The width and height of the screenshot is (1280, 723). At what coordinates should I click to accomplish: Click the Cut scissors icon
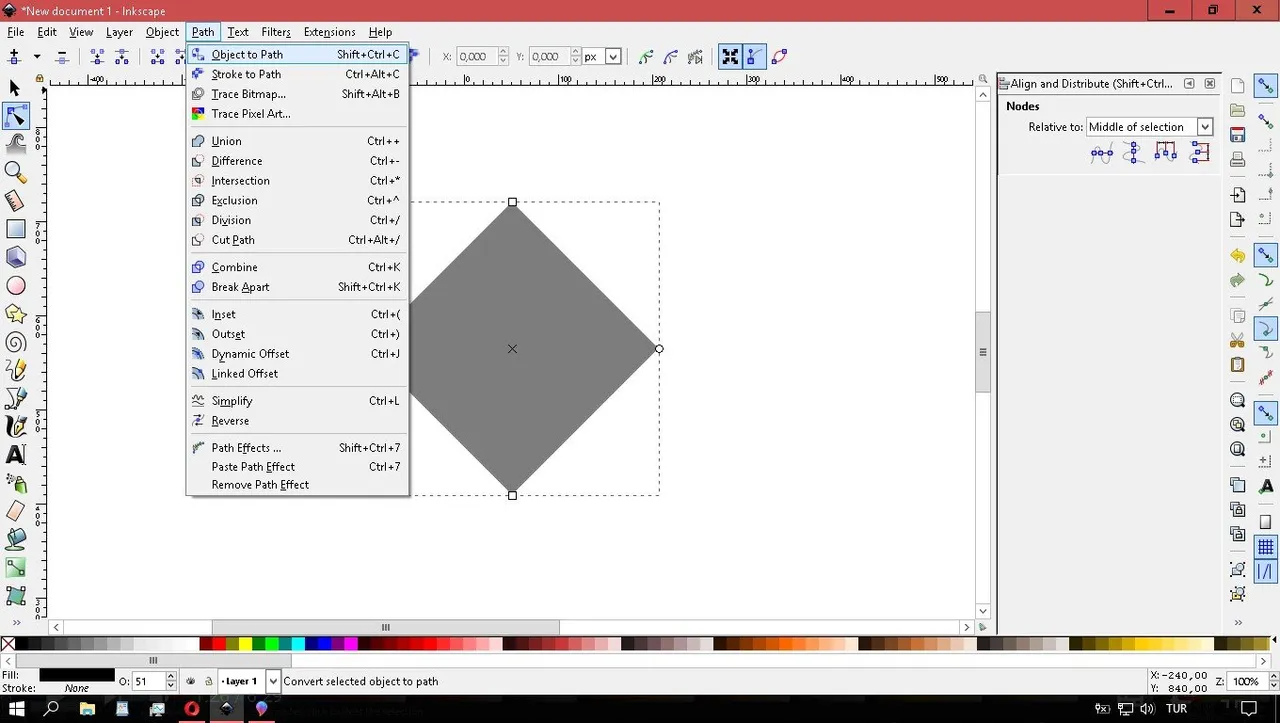[1238, 341]
